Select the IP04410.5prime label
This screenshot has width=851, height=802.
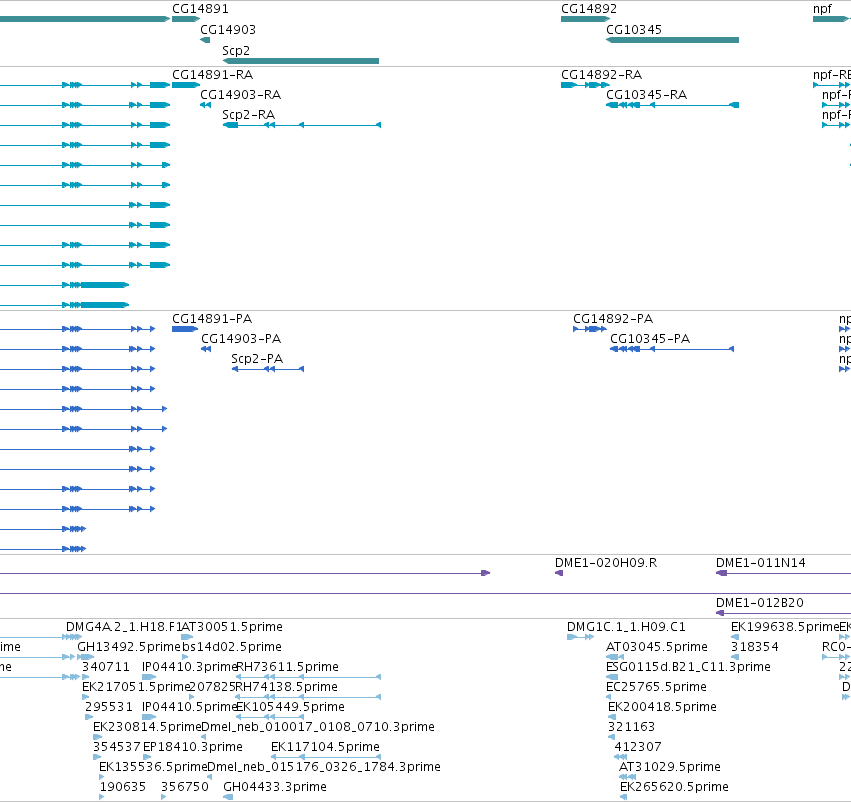click(x=190, y=706)
